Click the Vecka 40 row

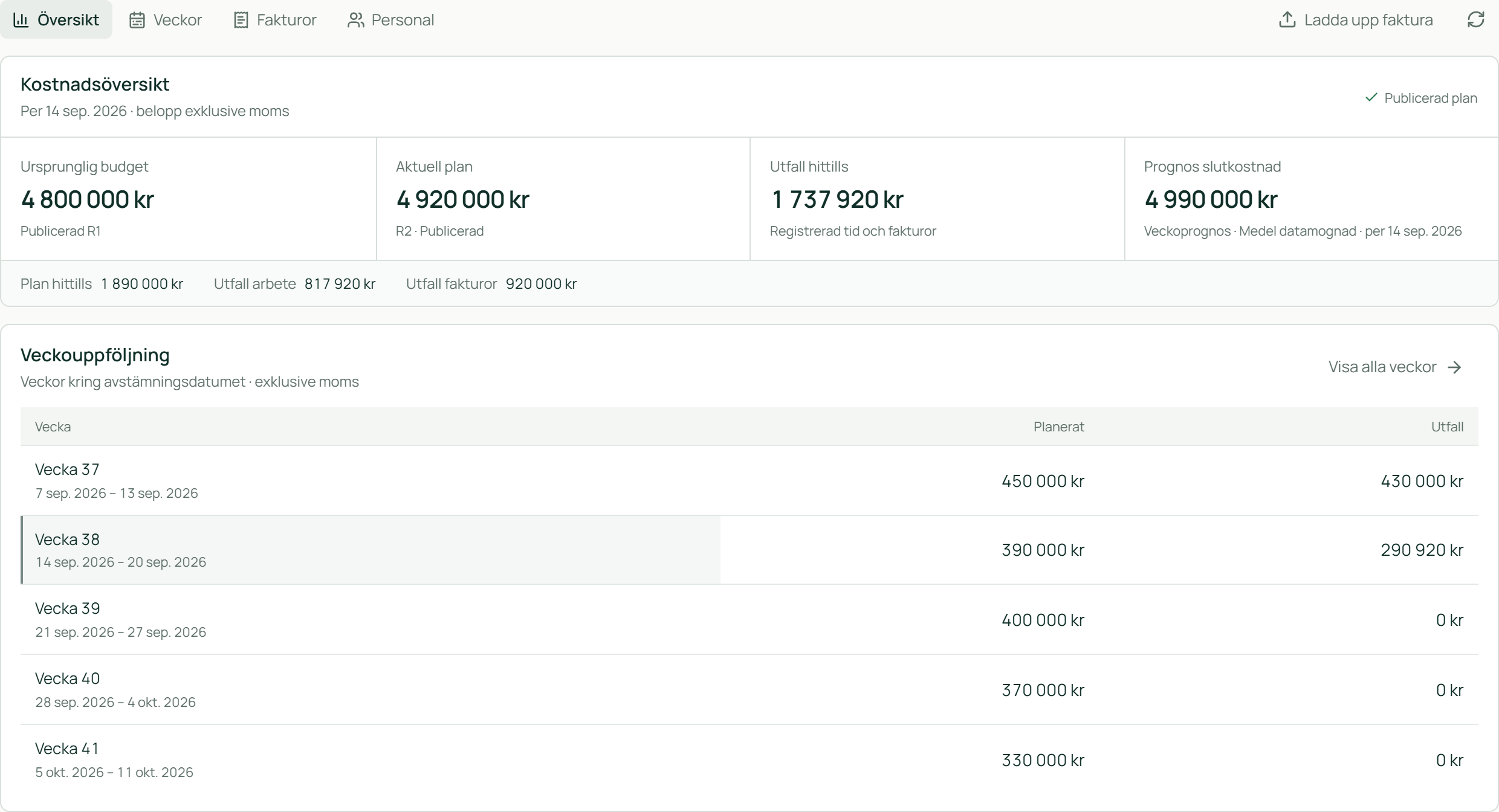[x=750, y=689]
